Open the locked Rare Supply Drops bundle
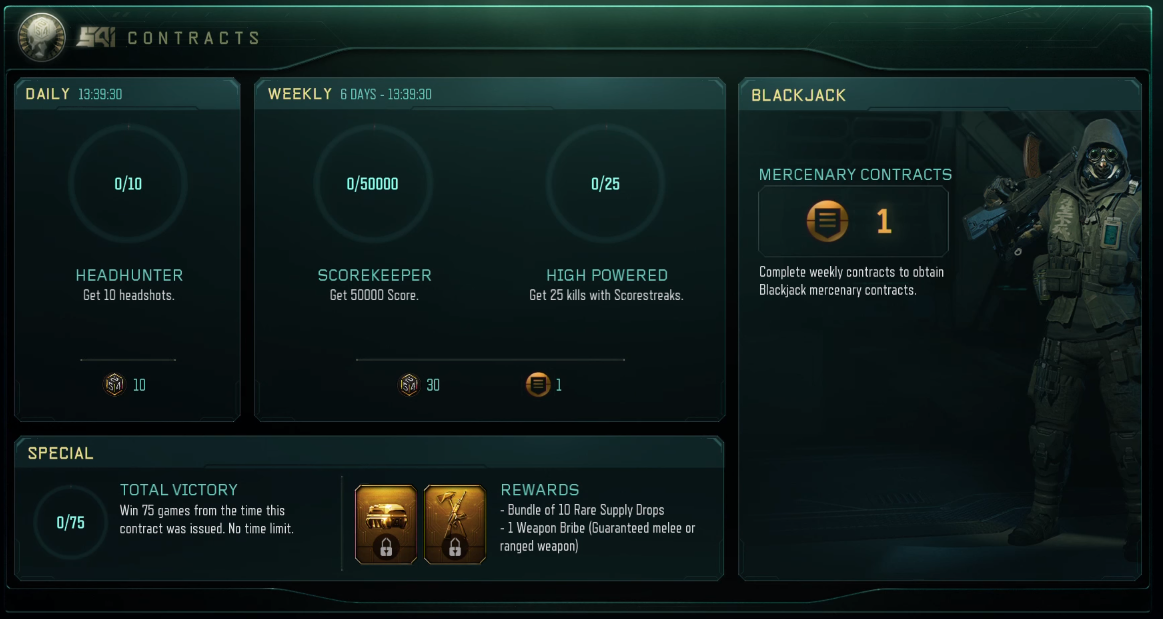 click(386, 524)
